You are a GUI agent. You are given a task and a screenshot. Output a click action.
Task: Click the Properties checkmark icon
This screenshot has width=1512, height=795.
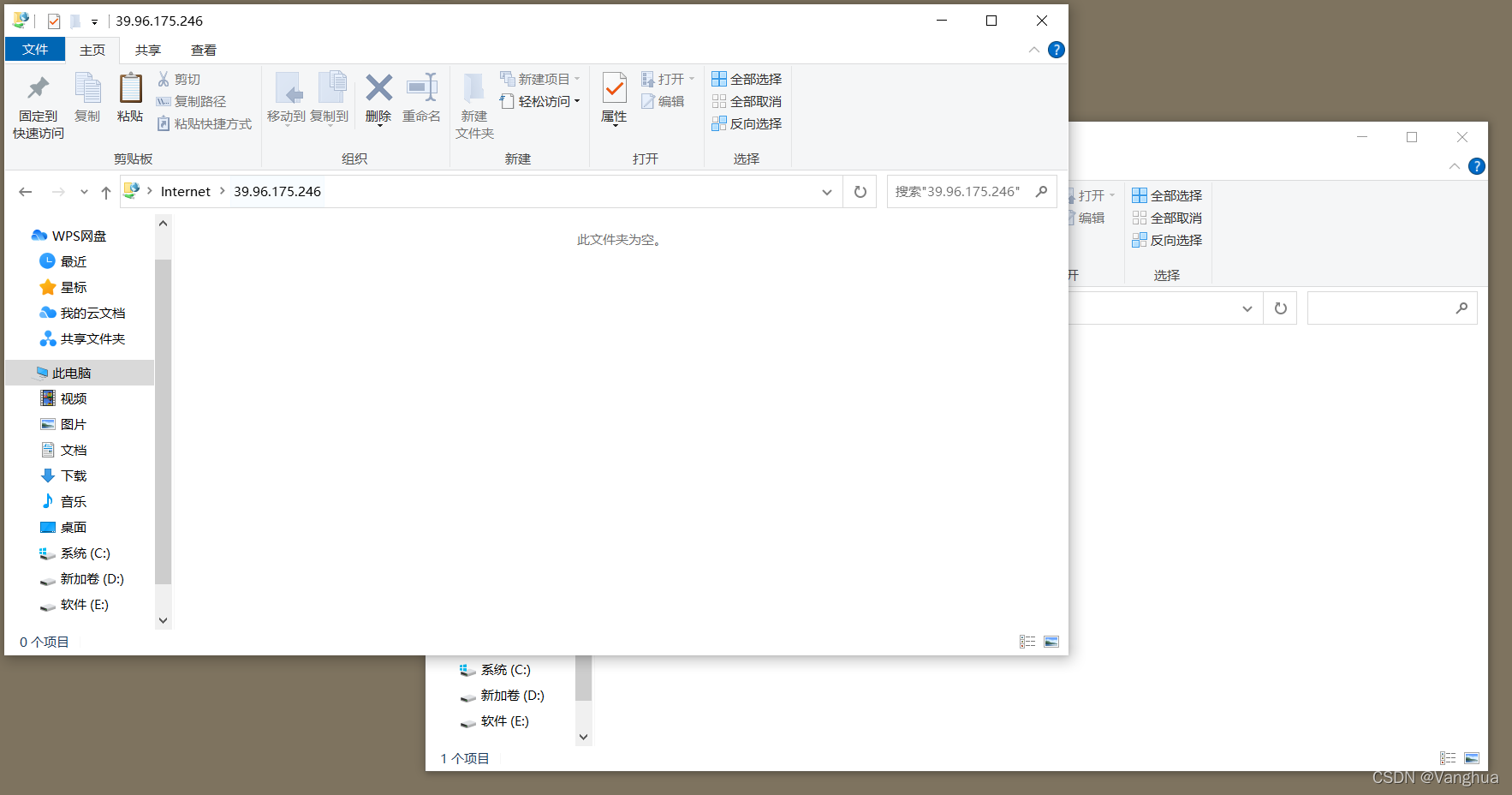click(614, 88)
